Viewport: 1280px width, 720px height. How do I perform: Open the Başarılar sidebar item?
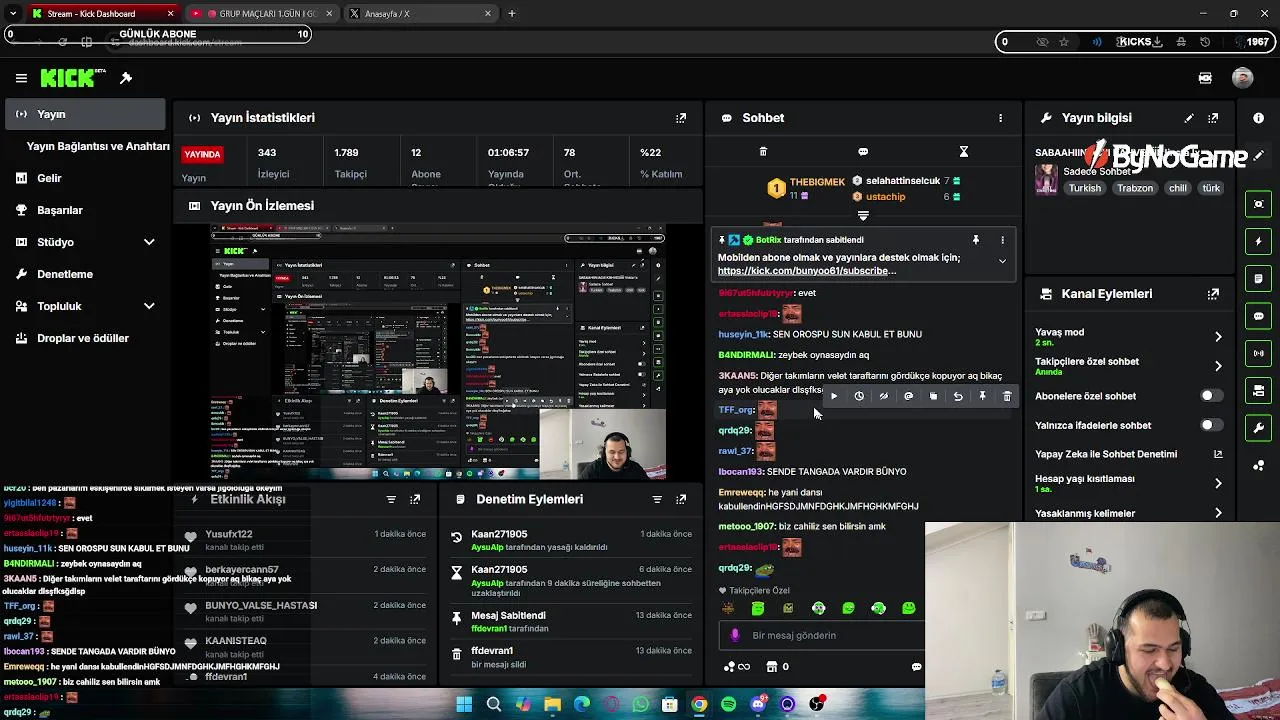tap(85, 210)
